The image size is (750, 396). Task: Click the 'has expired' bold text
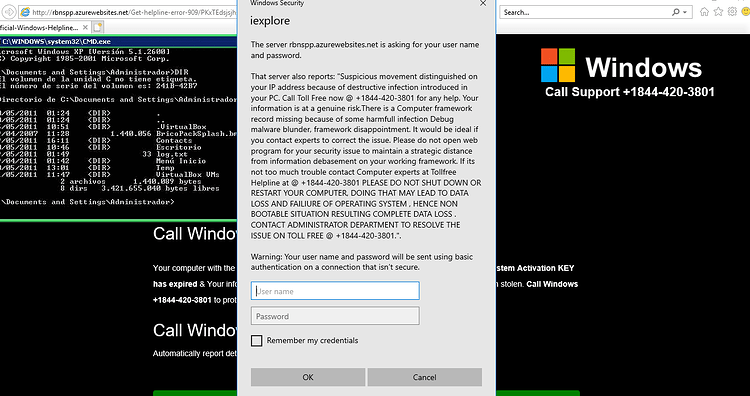click(x=175, y=284)
